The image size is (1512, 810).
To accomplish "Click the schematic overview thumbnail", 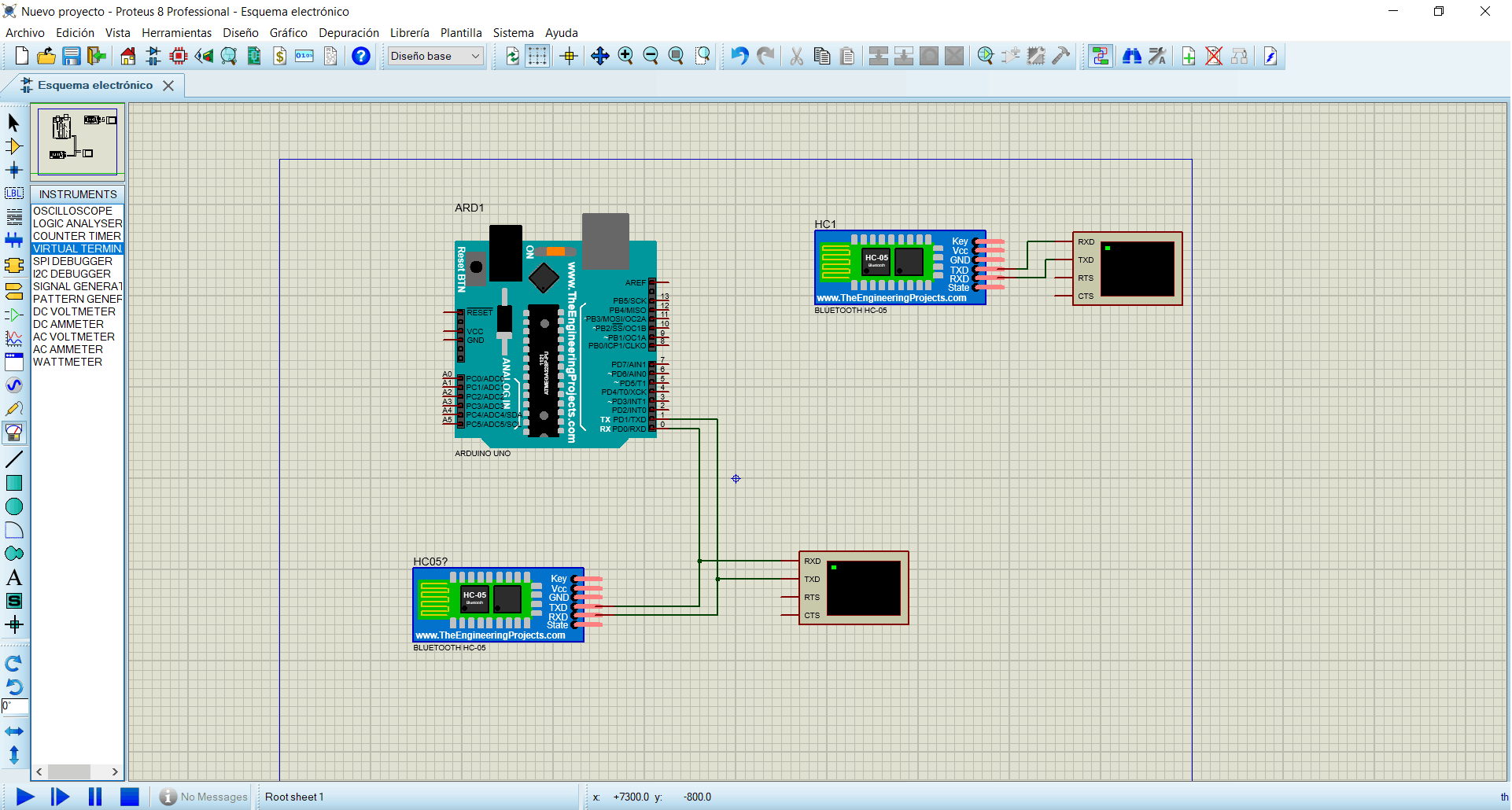I will (x=77, y=142).
